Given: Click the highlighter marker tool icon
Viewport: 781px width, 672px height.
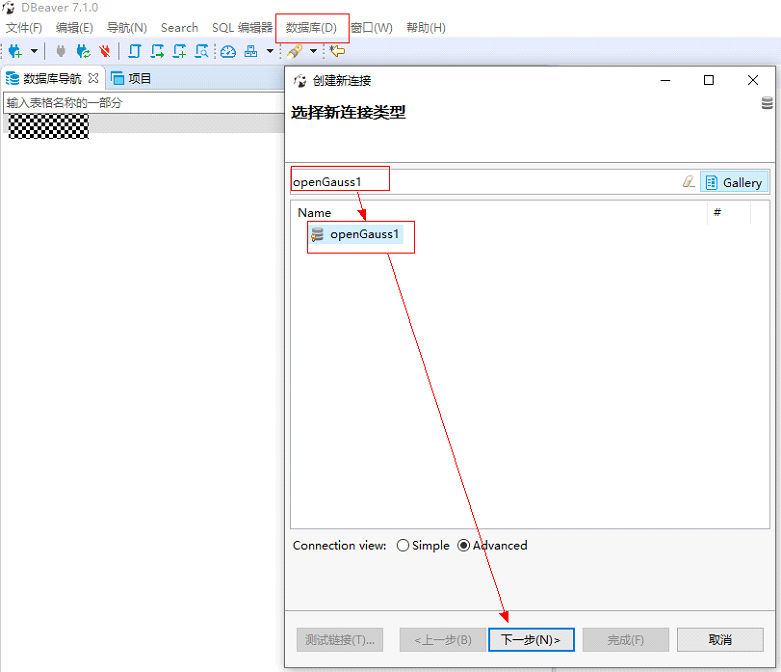Looking at the screenshot, I should tap(294, 51).
